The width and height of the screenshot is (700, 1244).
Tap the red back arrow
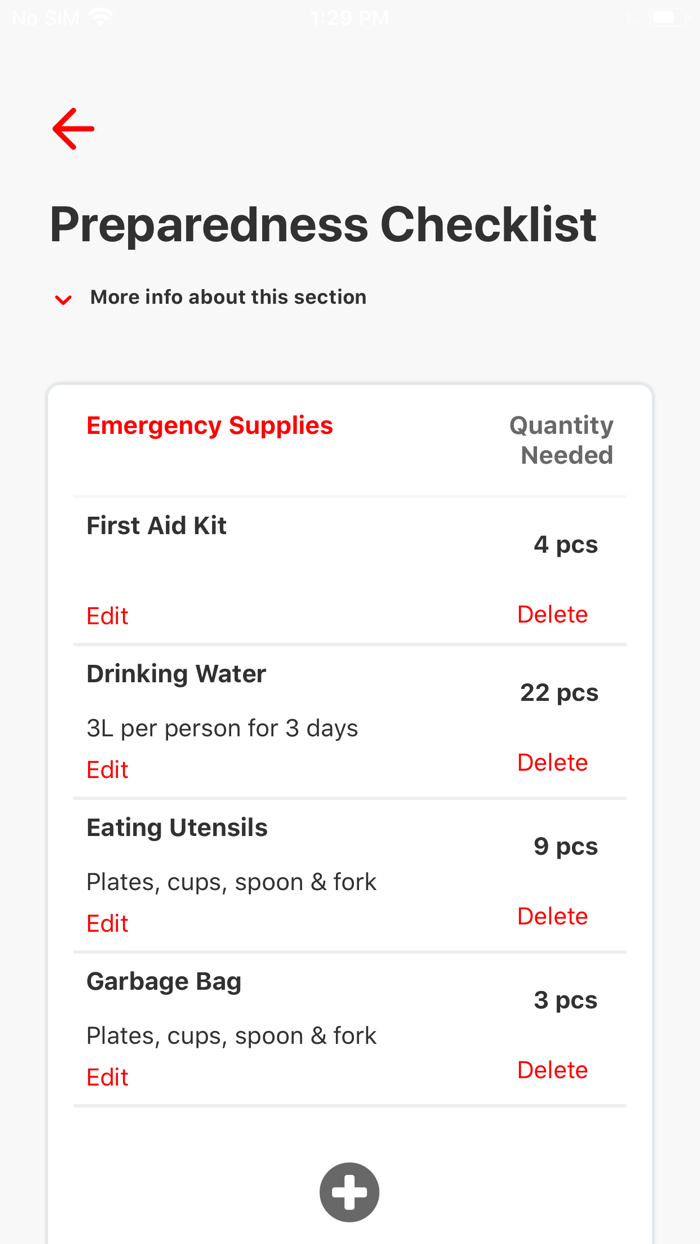(73, 129)
